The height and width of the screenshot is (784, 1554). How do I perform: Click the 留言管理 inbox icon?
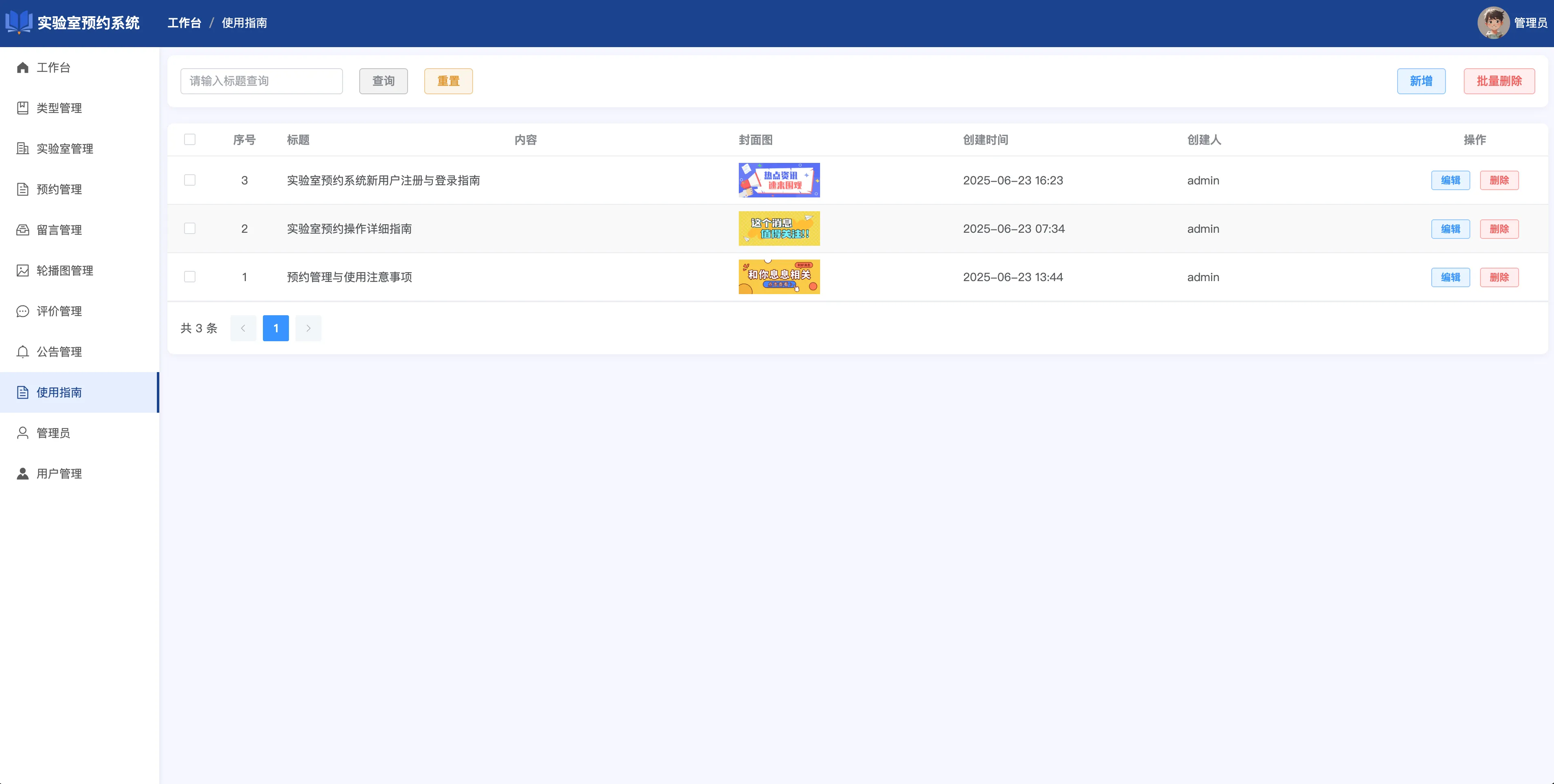pos(23,230)
